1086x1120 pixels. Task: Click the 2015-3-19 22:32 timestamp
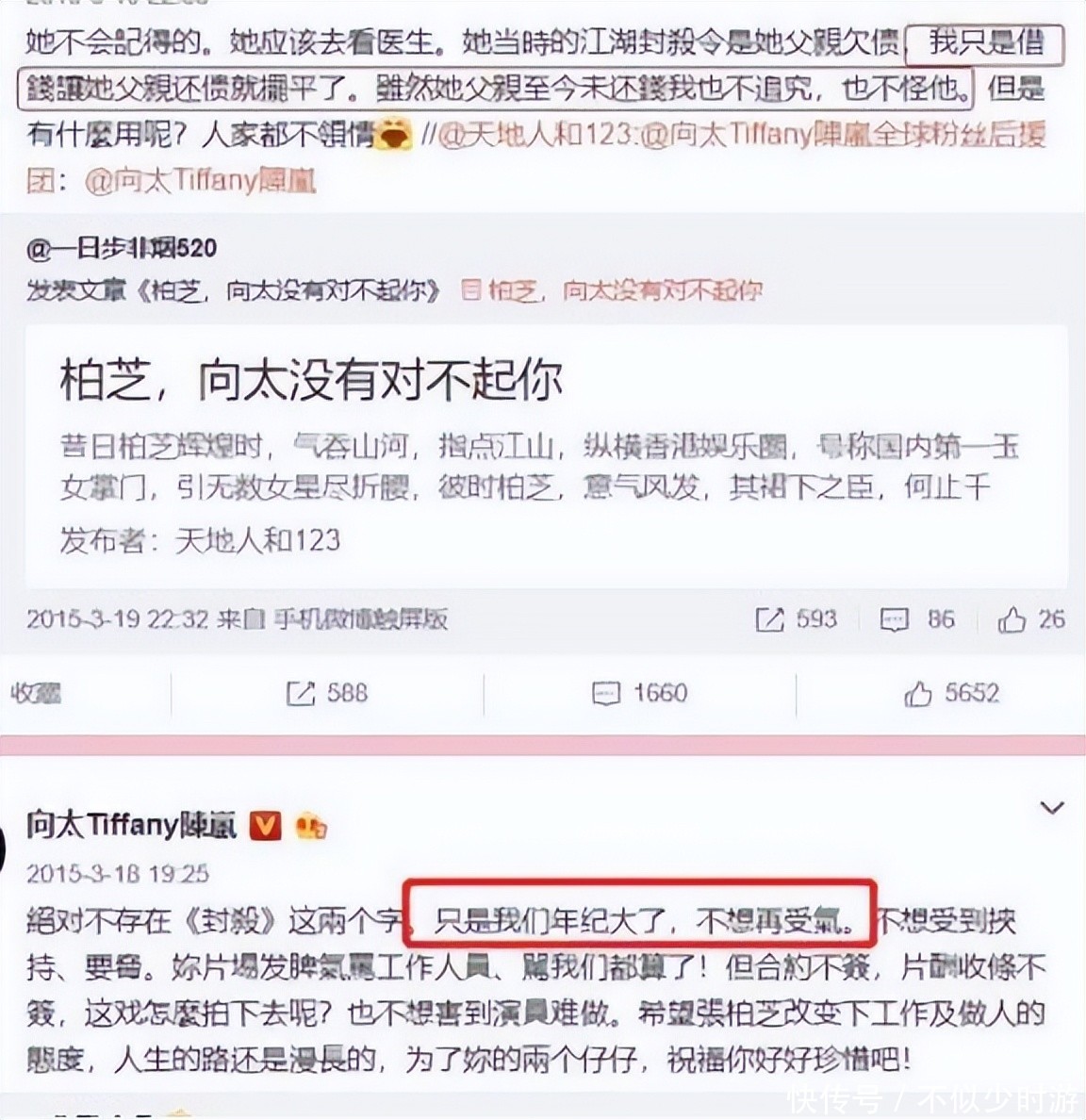[x=118, y=618]
